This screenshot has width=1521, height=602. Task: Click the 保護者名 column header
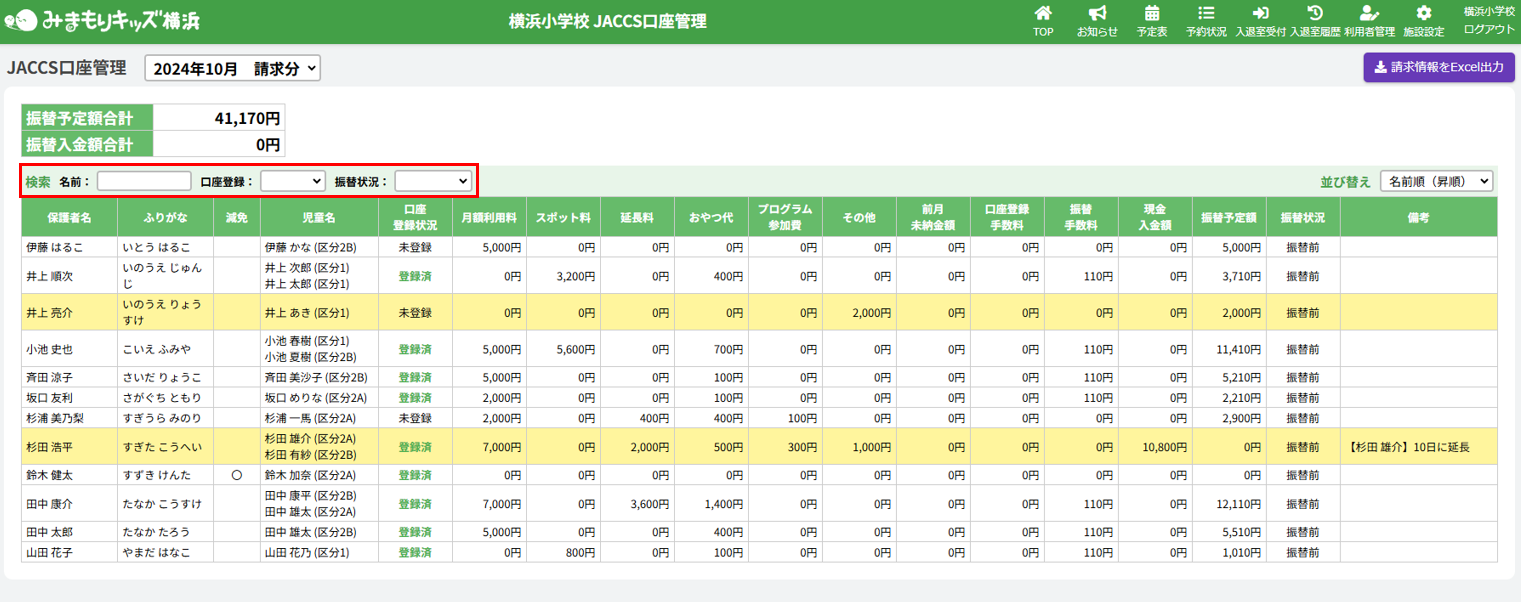(x=70, y=216)
